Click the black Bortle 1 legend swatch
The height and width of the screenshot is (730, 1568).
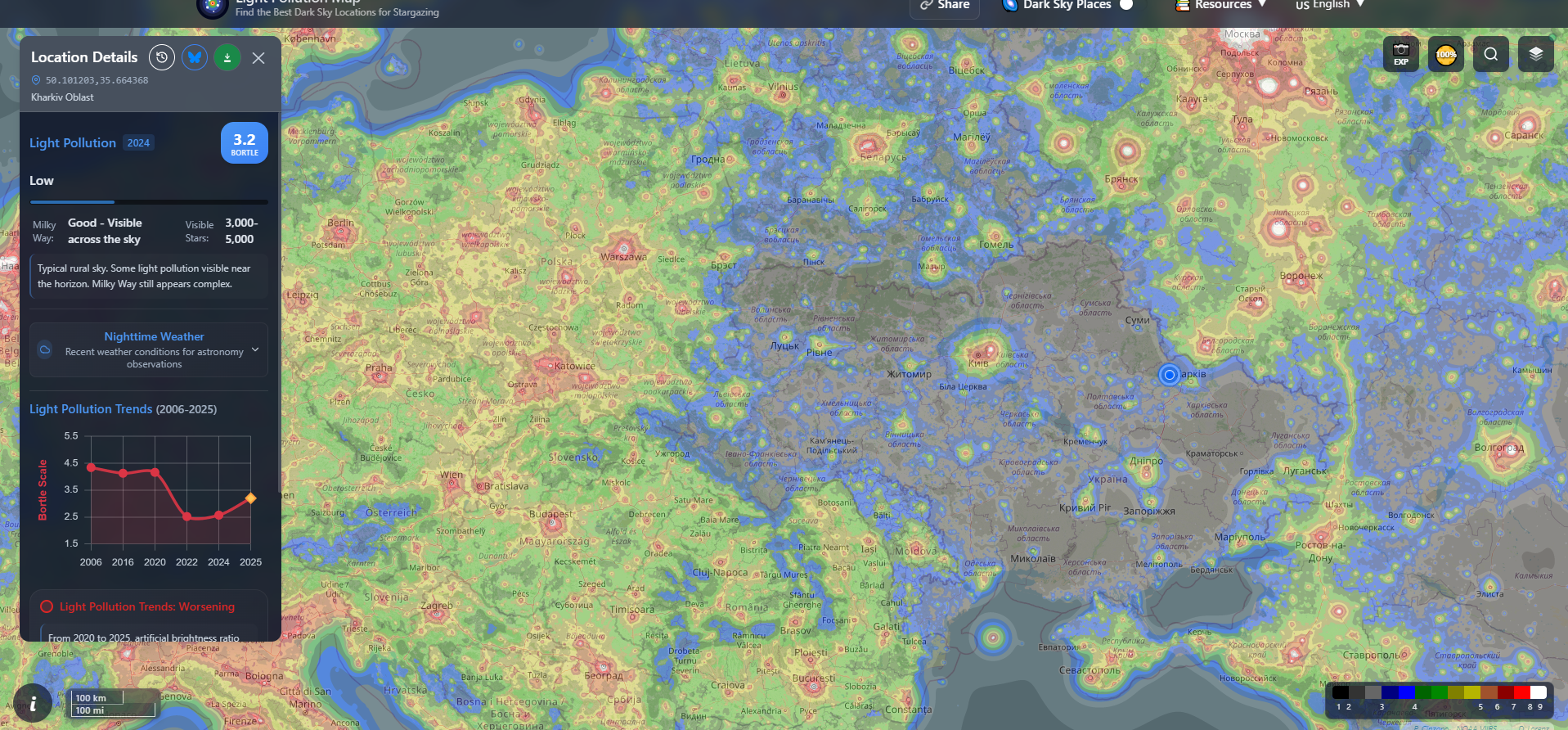[x=1341, y=692]
